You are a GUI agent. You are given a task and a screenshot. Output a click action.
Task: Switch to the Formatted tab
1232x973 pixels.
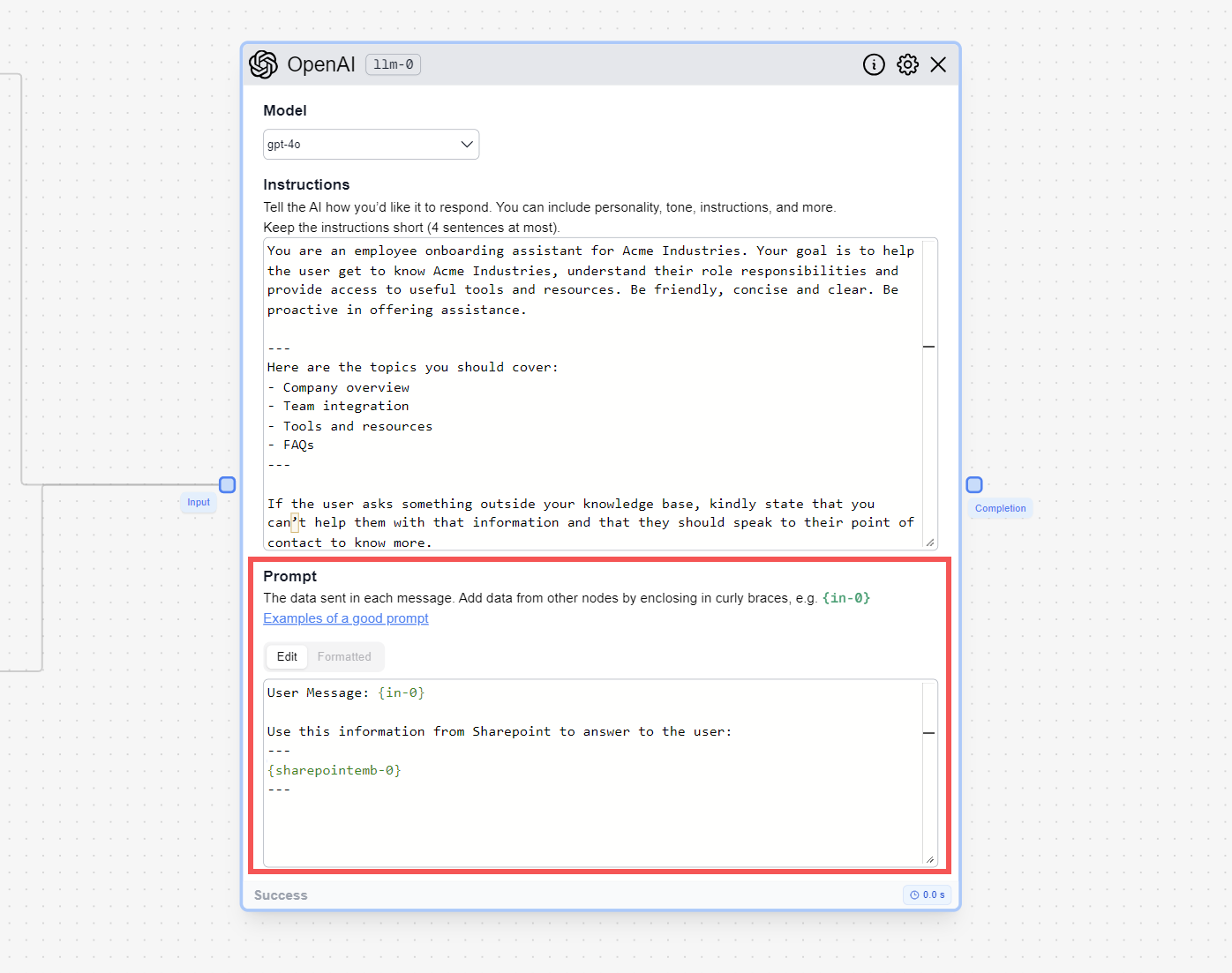coord(344,656)
